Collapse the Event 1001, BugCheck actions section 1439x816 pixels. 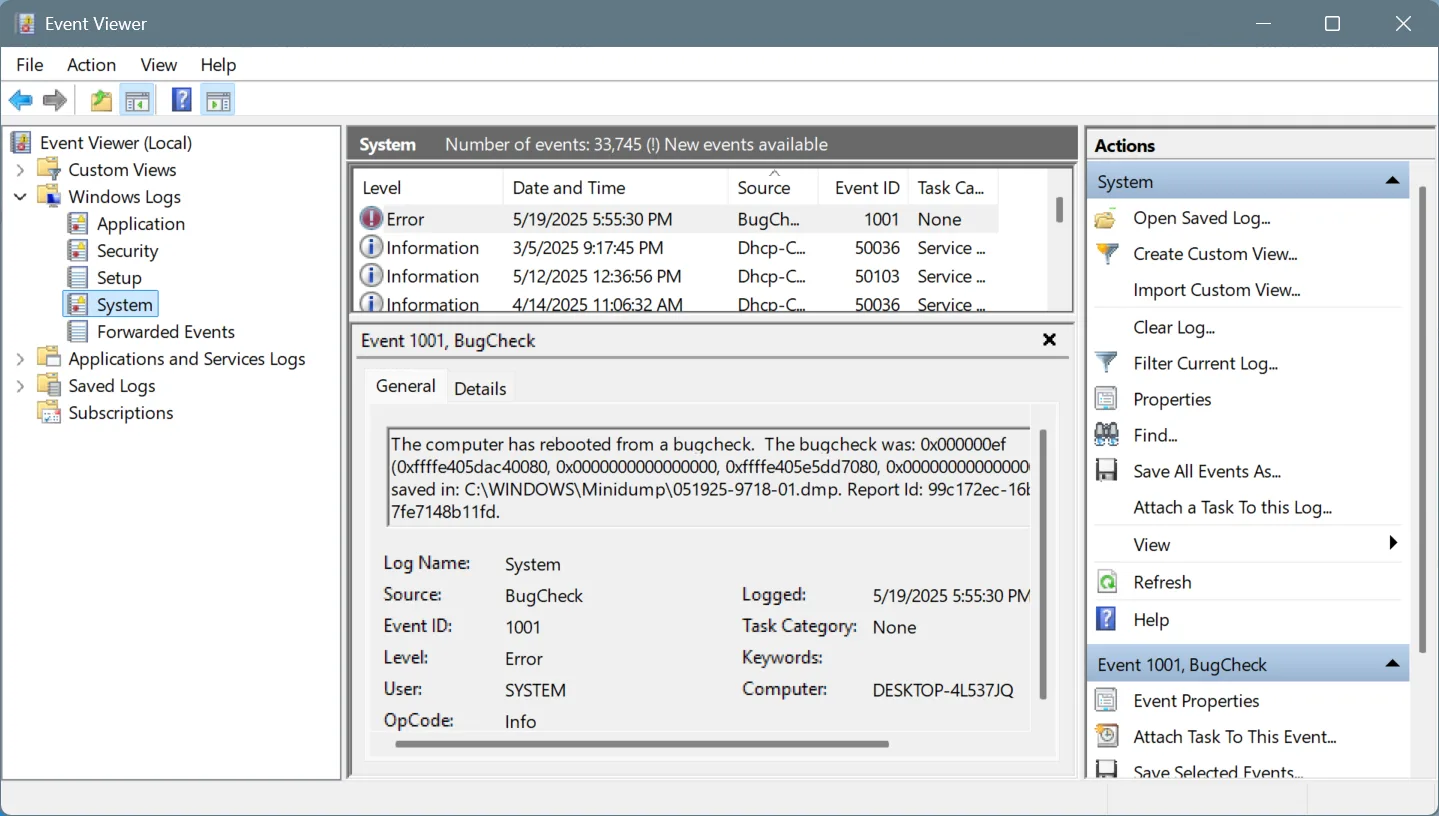coord(1391,664)
